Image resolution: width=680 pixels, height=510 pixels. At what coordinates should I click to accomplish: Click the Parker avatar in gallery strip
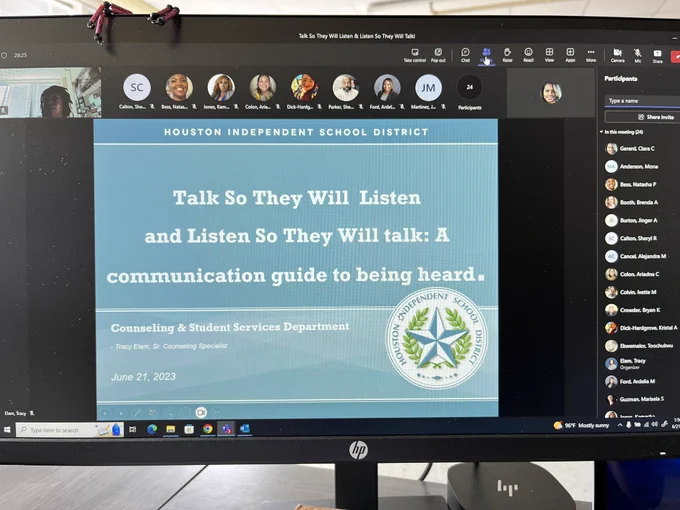click(345, 88)
